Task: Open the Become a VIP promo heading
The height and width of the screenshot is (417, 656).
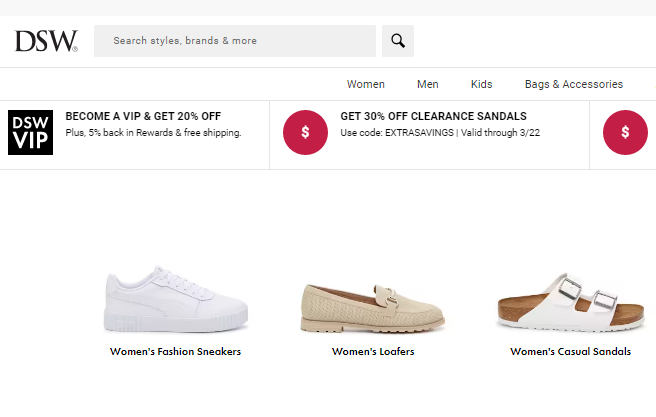Action: pyautogui.click(x=143, y=116)
